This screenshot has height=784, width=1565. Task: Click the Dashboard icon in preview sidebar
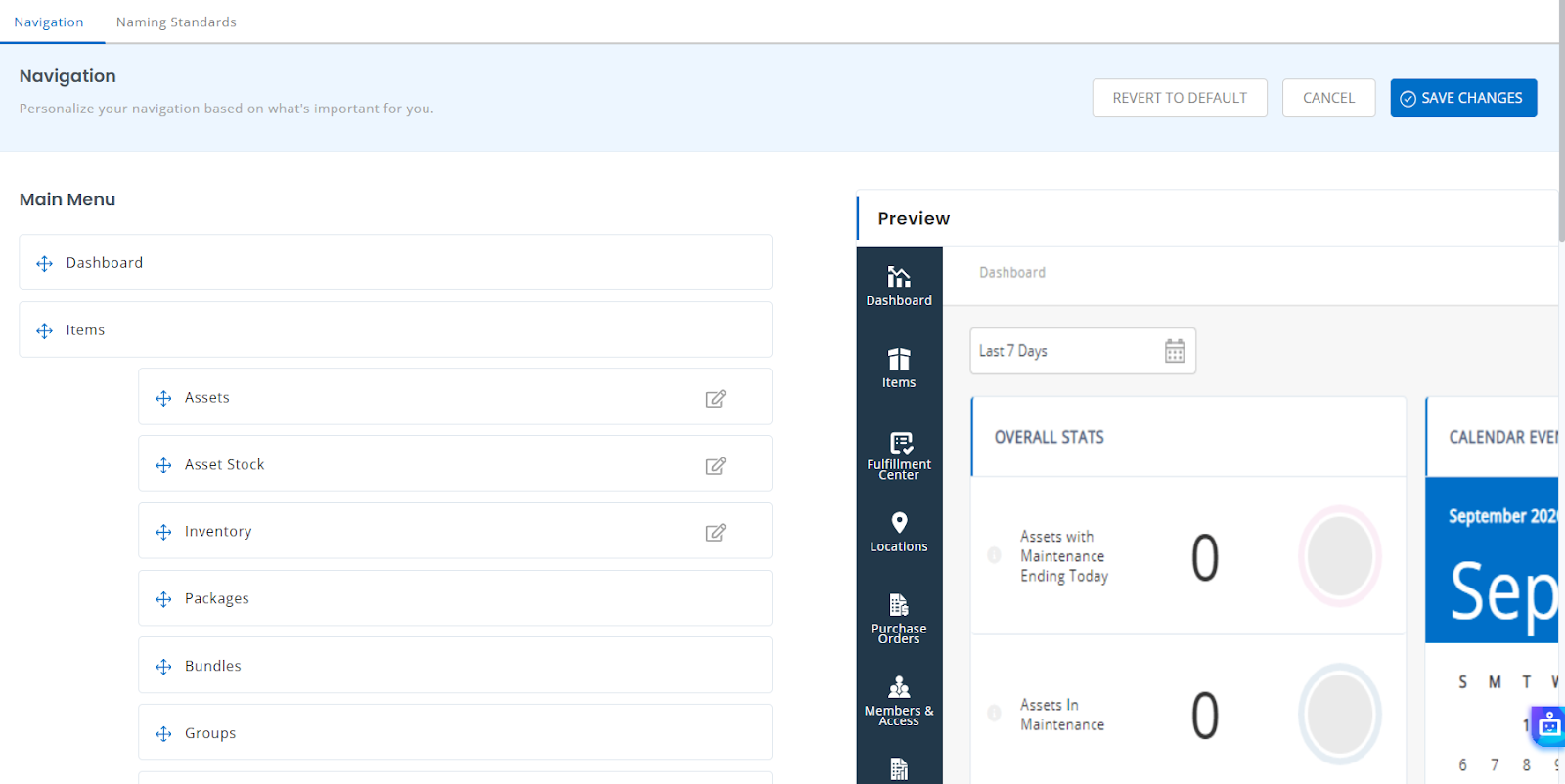tap(899, 278)
